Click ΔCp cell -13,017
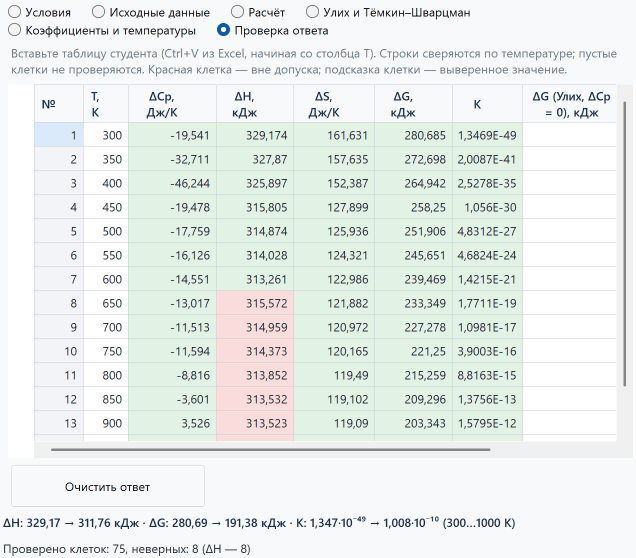 click(x=172, y=303)
